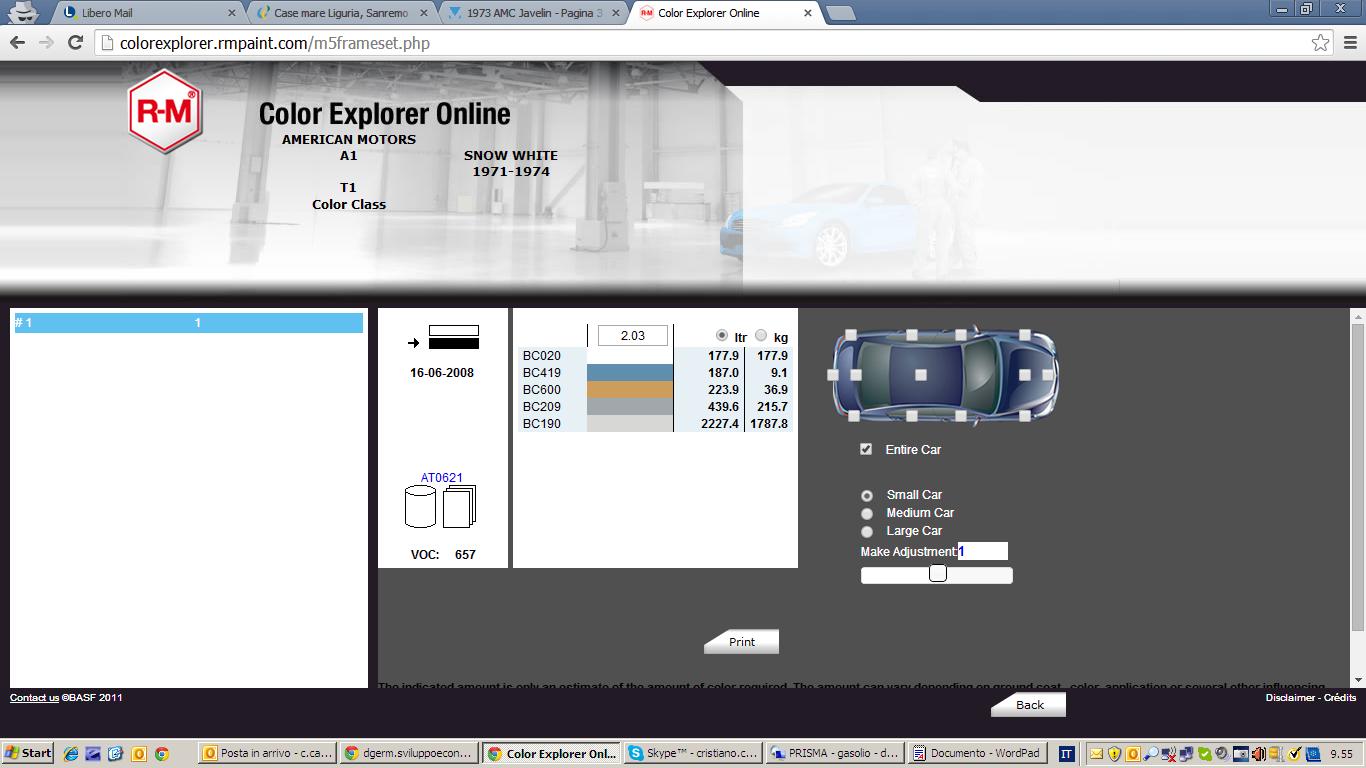
Task: Close the Libero Mail tab
Action: (x=232, y=13)
